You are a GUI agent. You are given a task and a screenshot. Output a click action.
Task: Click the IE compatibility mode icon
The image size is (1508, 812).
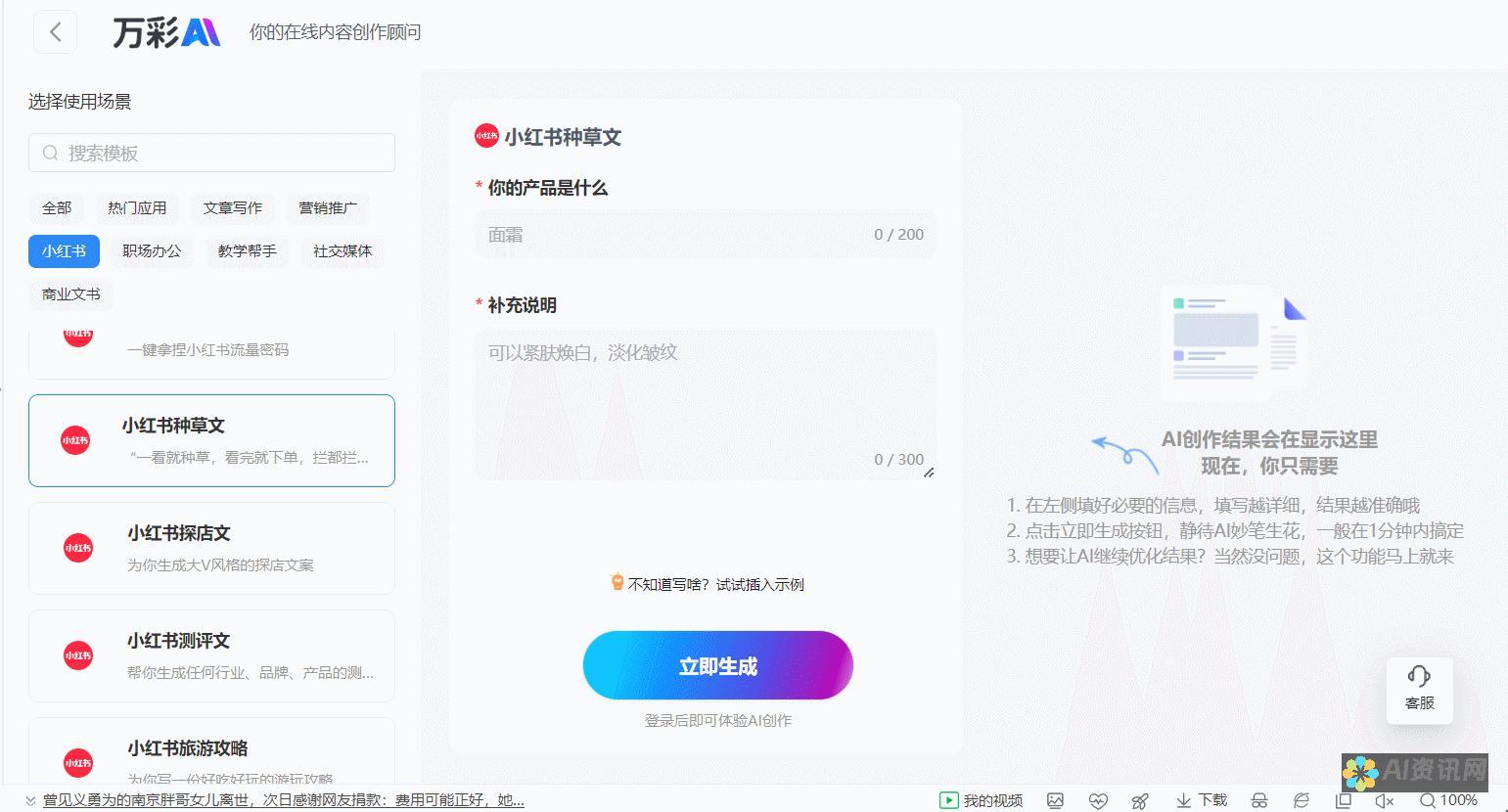click(x=1302, y=800)
